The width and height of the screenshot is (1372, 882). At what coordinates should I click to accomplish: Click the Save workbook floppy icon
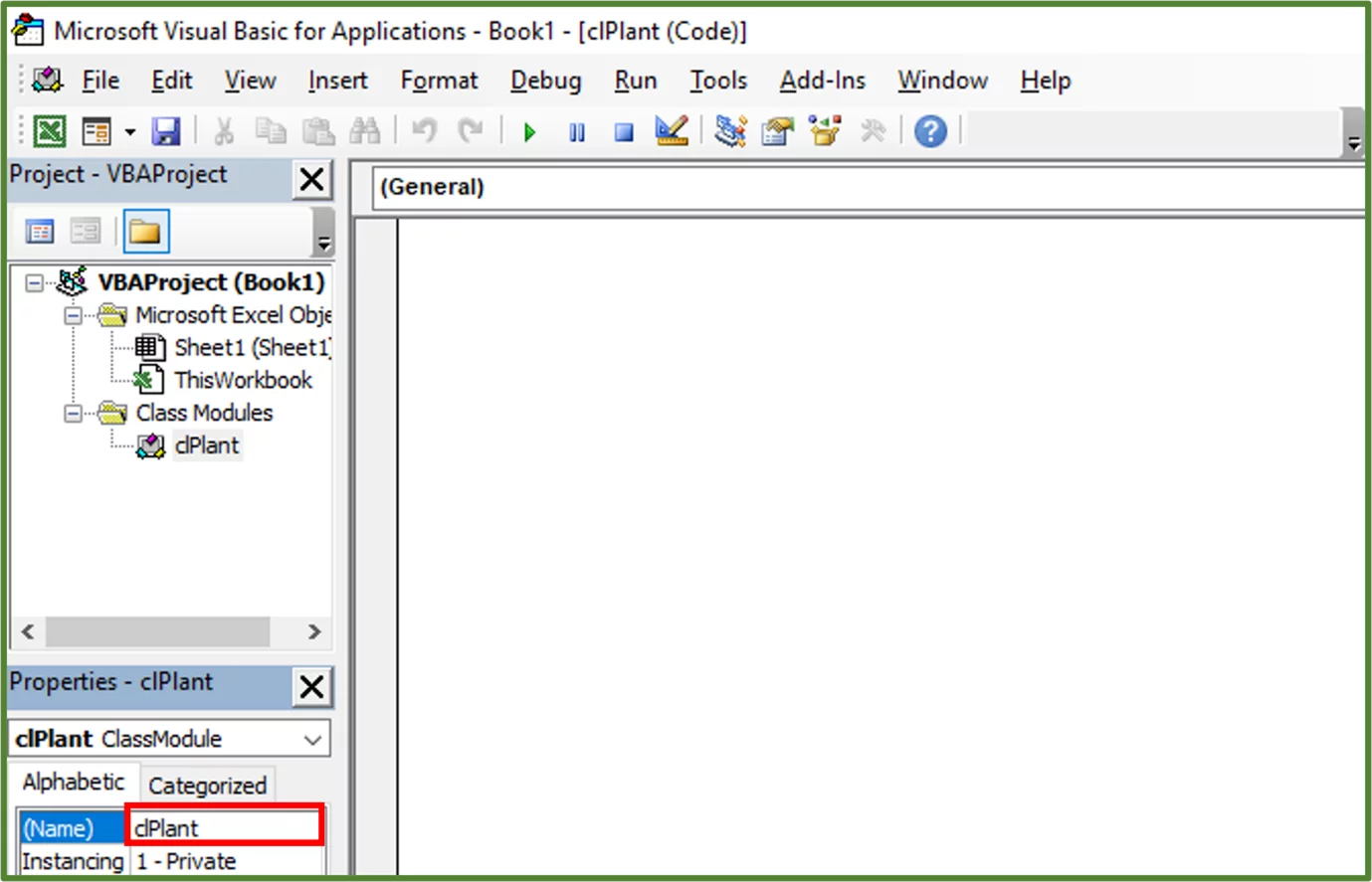[x=165, y=131]
